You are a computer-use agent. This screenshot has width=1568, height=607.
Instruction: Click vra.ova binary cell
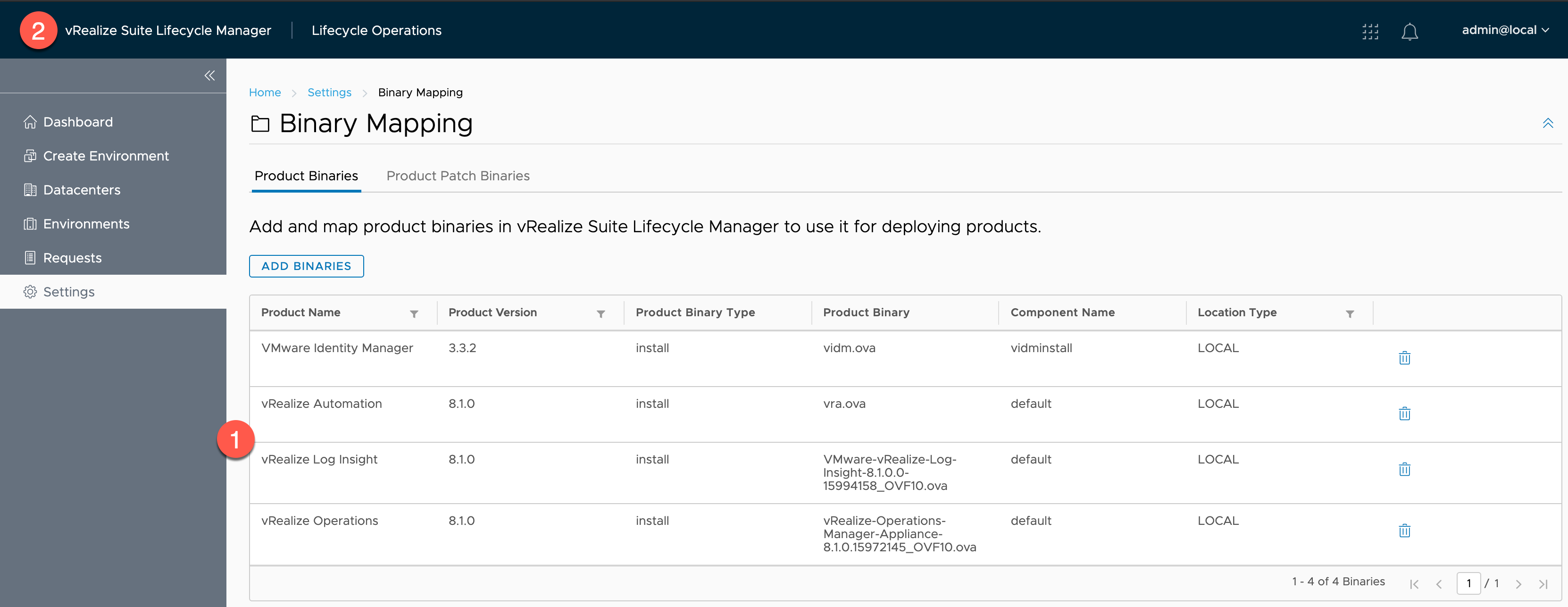(x=844, y=404)
